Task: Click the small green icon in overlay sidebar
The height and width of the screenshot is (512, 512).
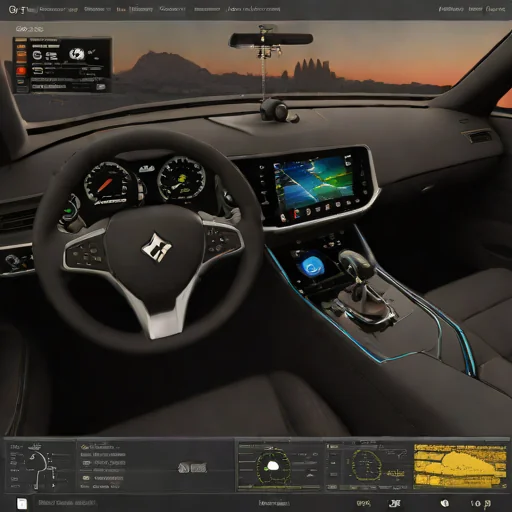Action: tap(21, 81)
